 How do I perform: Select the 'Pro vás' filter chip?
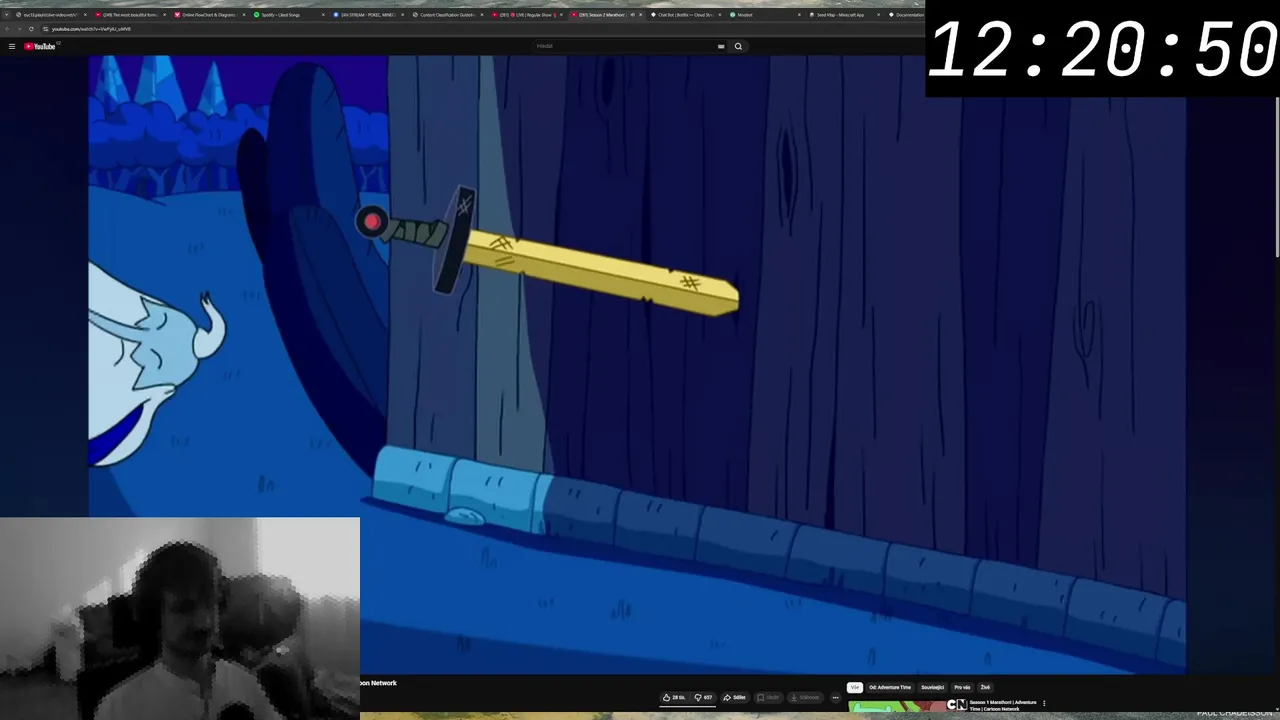point(962,687)
